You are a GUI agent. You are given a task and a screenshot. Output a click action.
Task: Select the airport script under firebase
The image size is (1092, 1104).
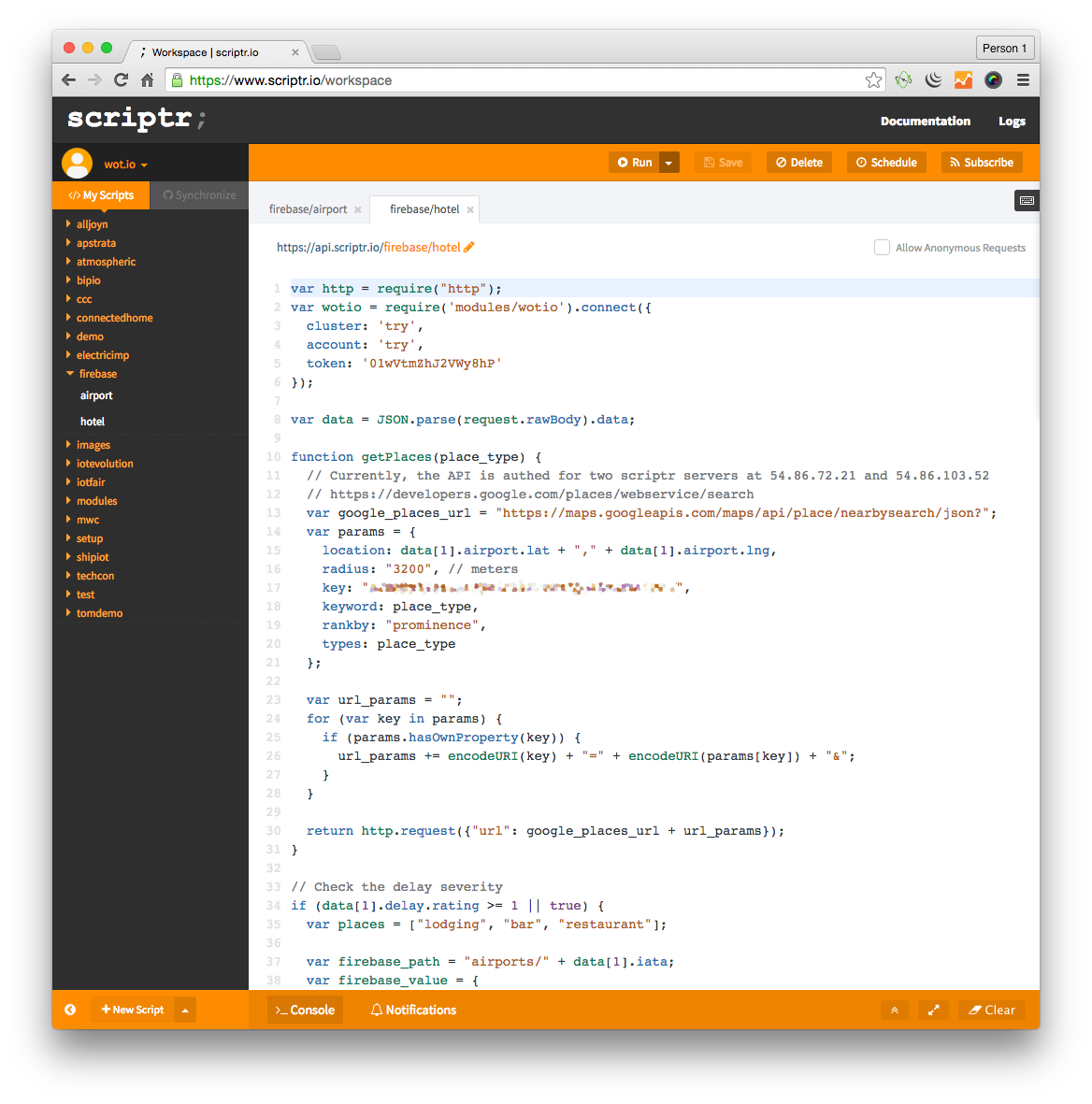(x=96, y=394)
